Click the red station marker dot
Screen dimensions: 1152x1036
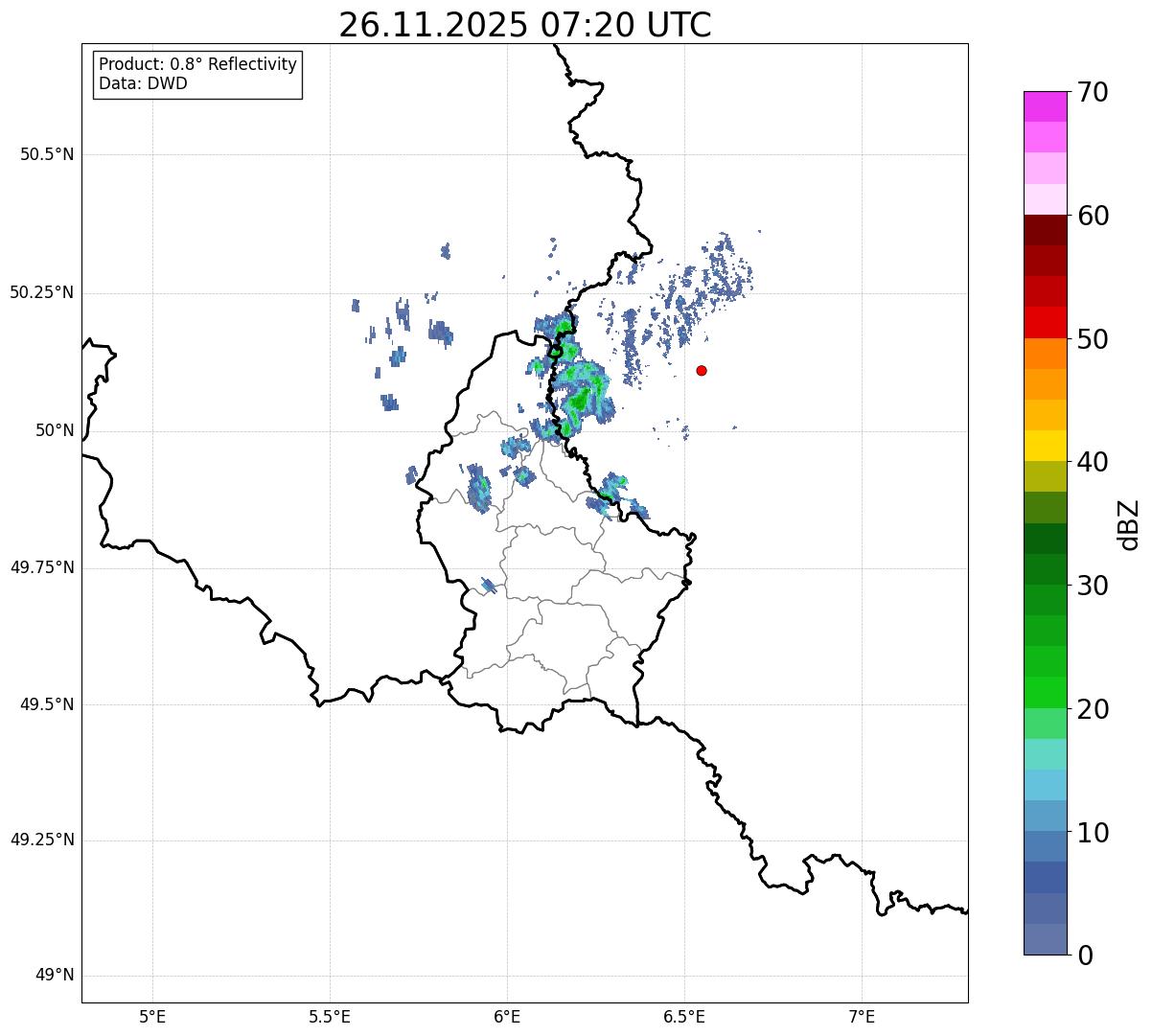click(x=702, y=370)
